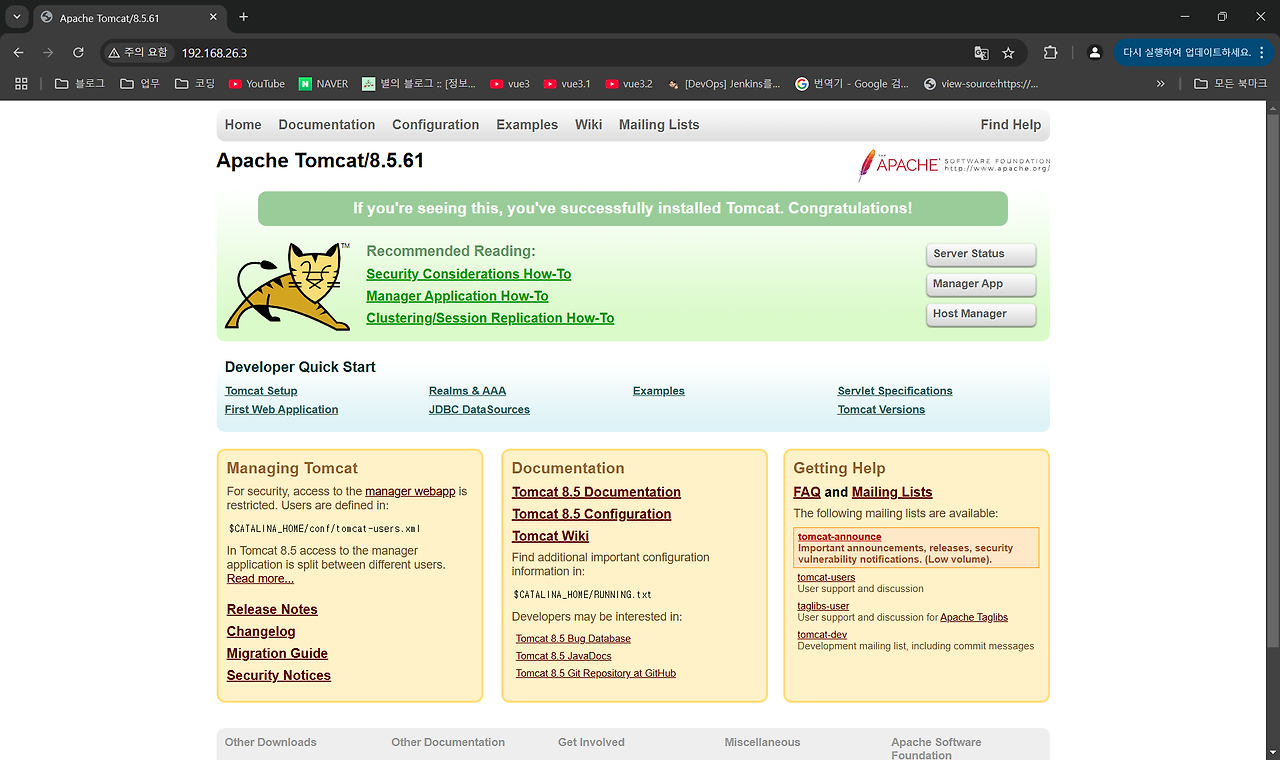Click the back navigation arrow
1280x760 pixels.
coord(18,52)
